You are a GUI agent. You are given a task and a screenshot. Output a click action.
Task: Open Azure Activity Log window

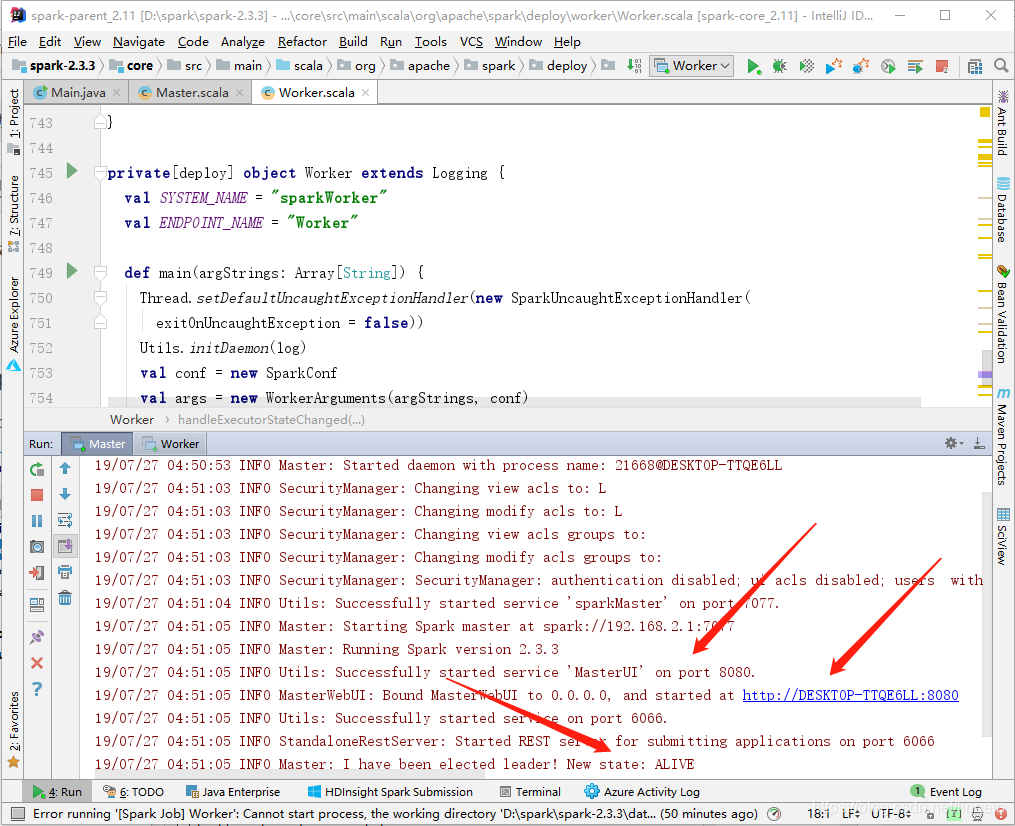(x=642, y=792)
